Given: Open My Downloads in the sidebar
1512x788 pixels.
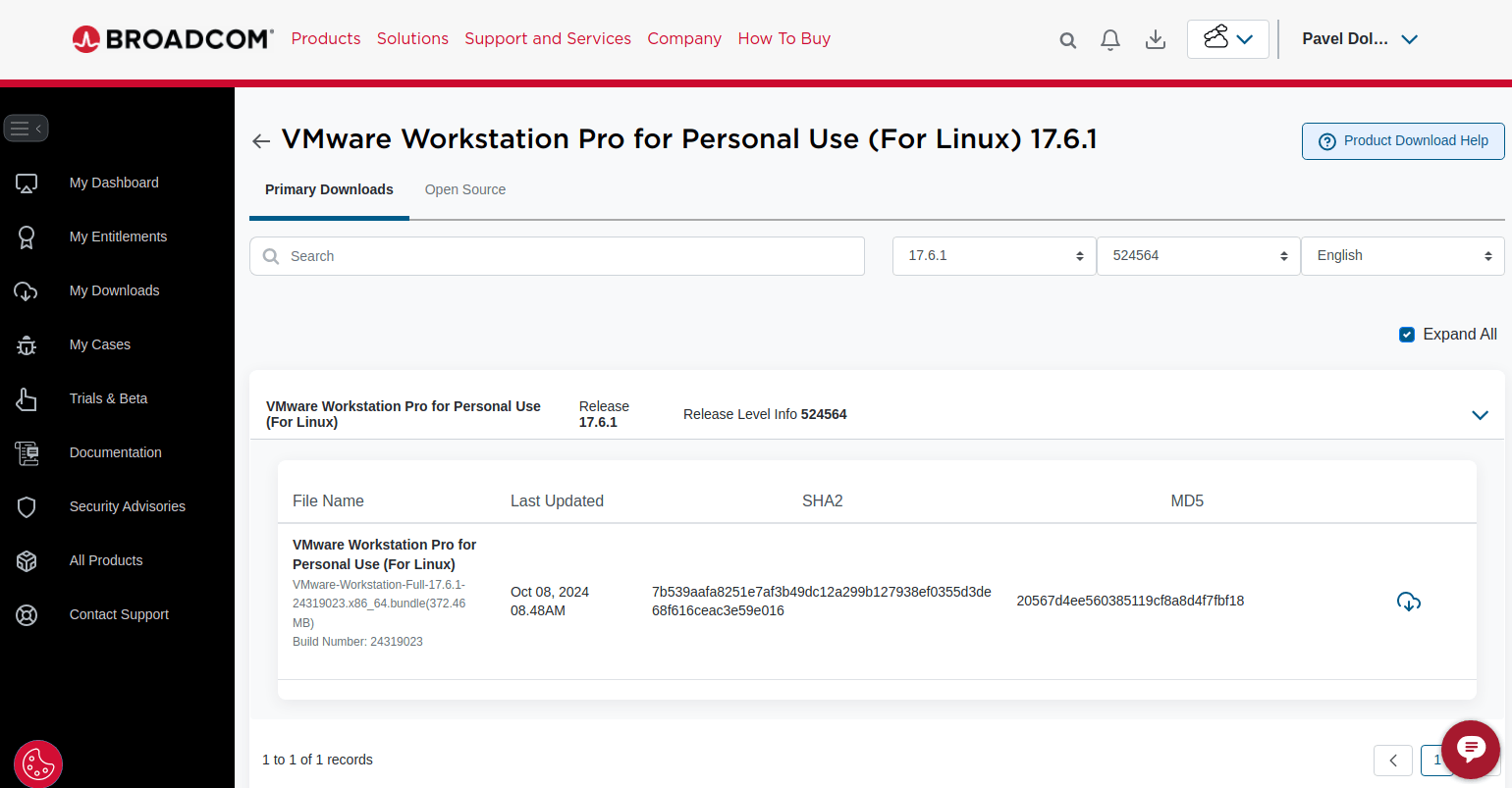Looking at the screenshot, I should pos(114,290).
